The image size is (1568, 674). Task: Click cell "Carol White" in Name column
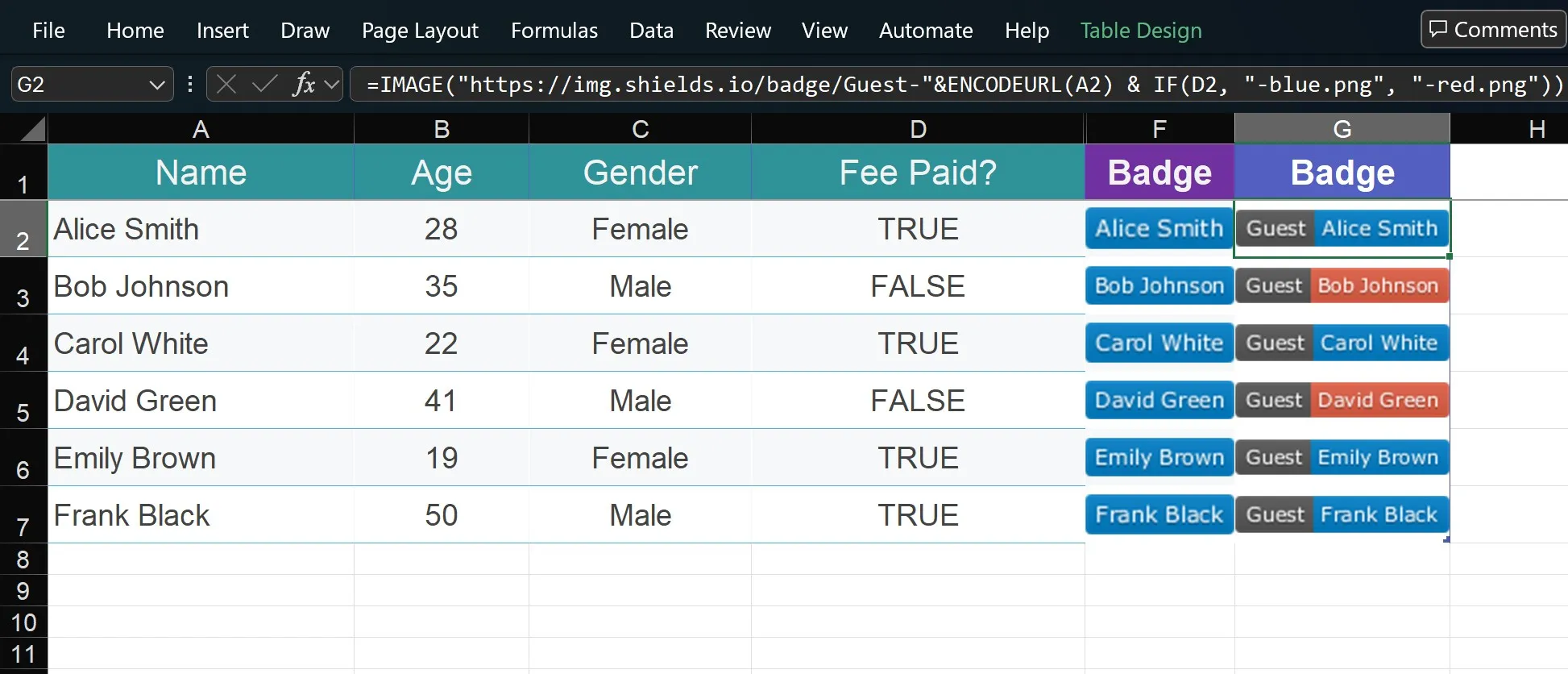[201, 343]
